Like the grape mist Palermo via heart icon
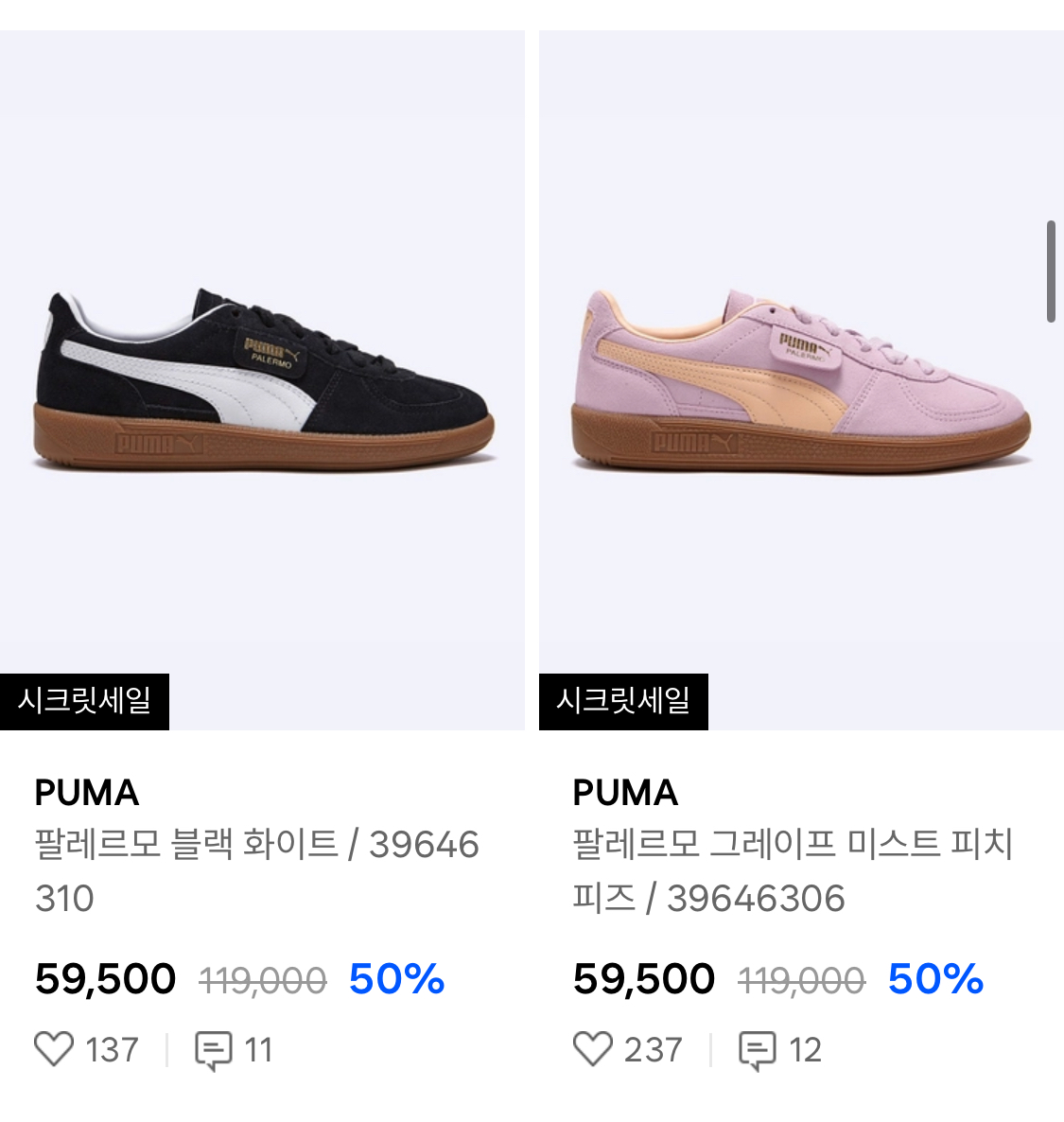This screenshot has width=1064, height=1122. [x=592, y=1049]
